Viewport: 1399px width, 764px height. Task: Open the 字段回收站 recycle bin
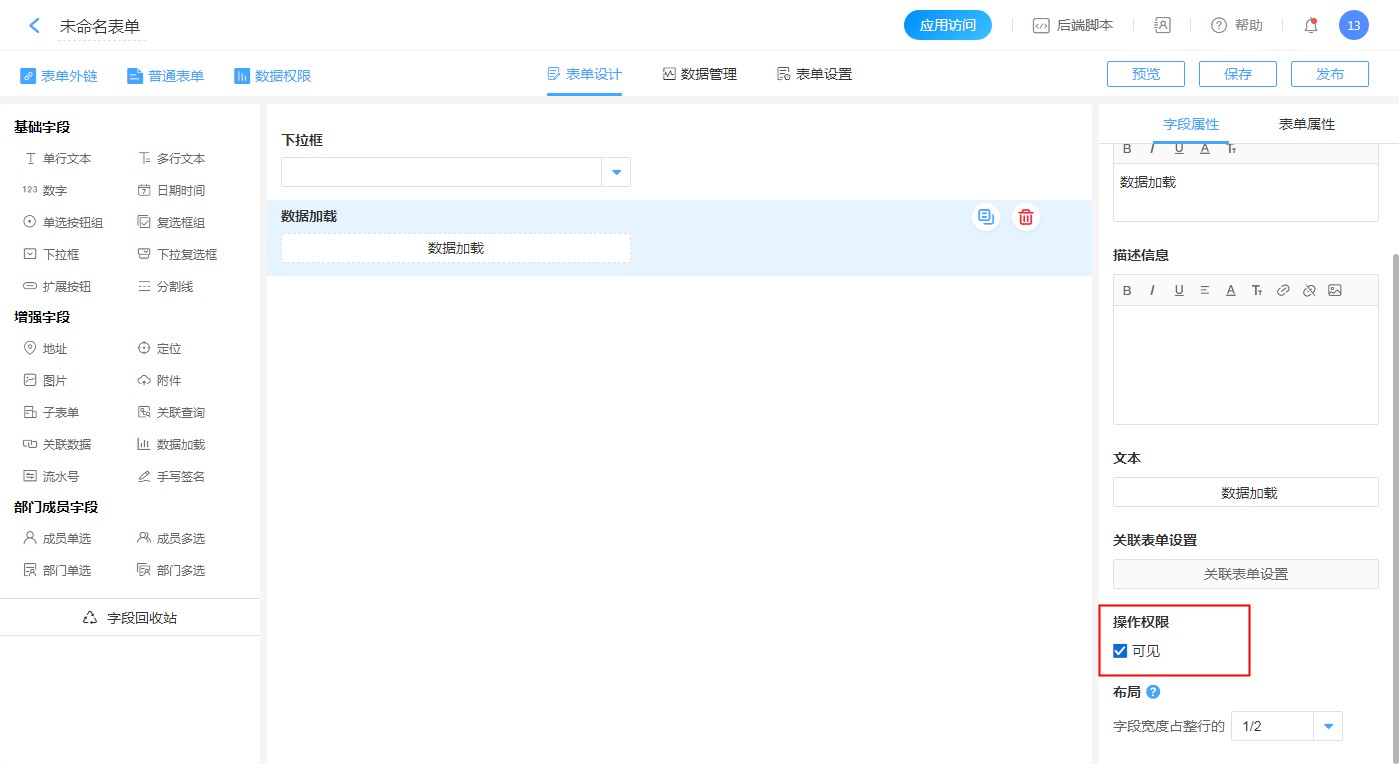pyautogui.click(x=130, y=618)
